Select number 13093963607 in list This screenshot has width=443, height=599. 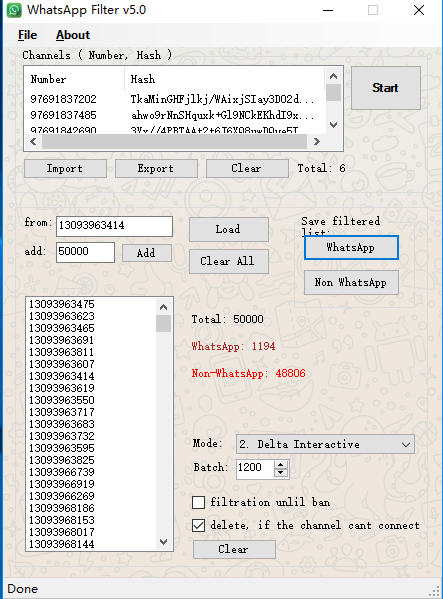pos(61,364)
